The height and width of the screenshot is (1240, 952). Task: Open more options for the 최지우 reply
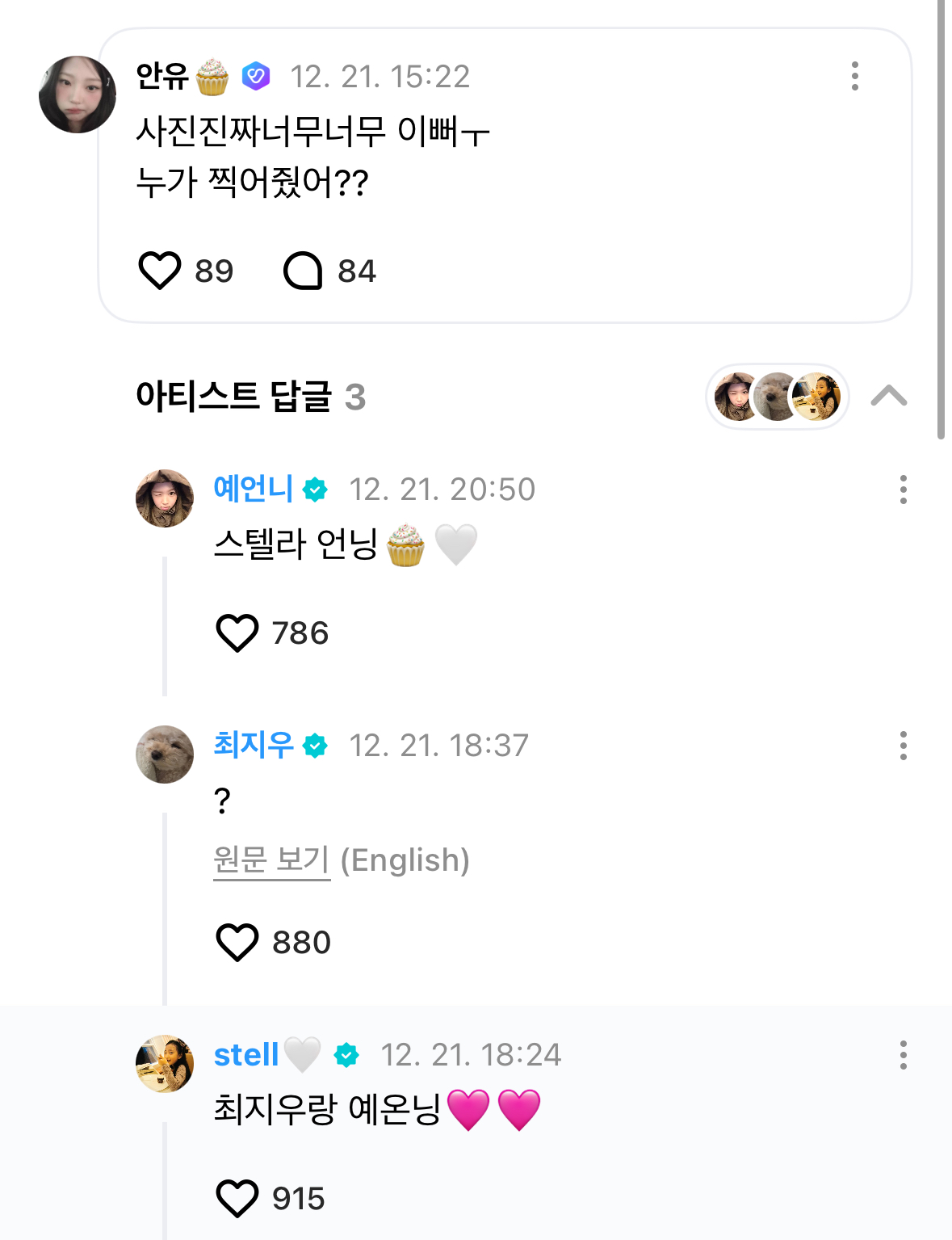(x=903, y=746)
